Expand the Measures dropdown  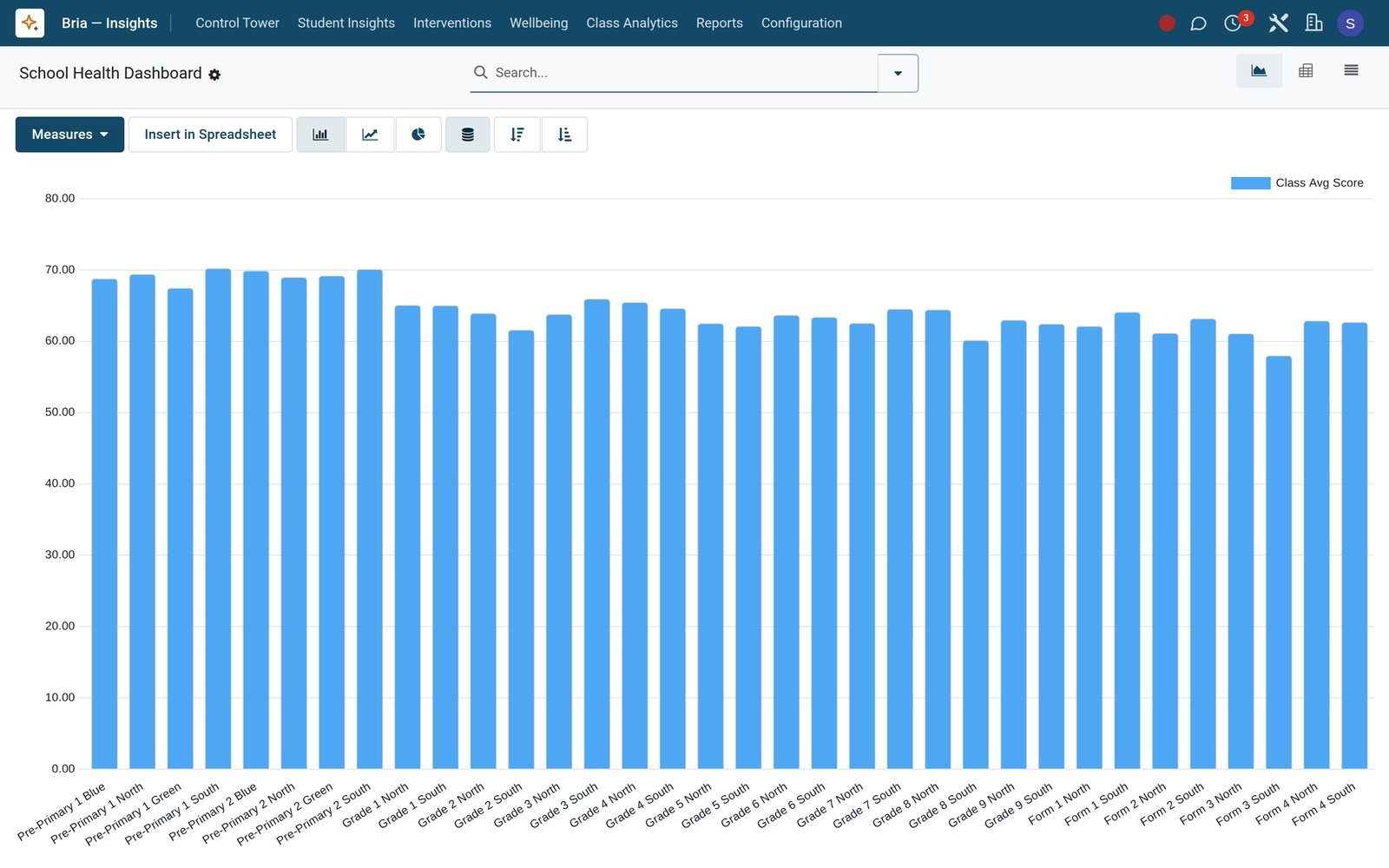coord(69,135)
